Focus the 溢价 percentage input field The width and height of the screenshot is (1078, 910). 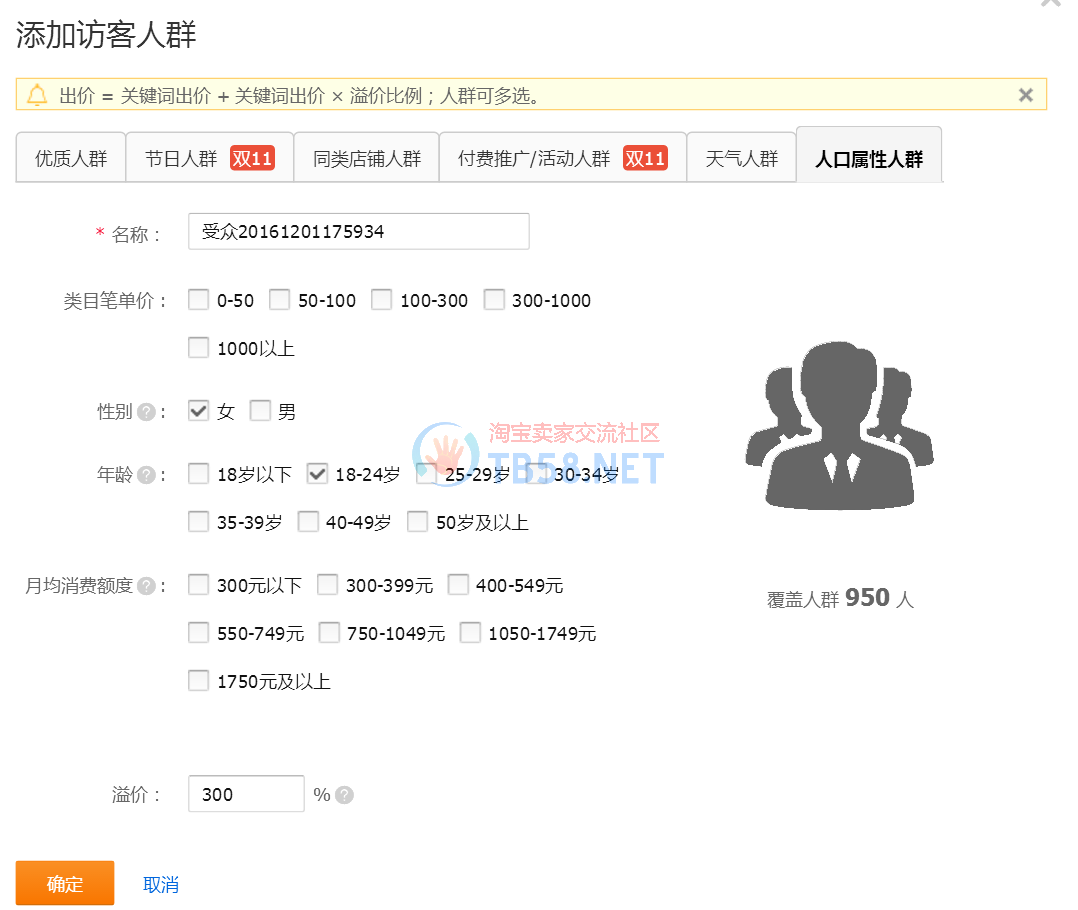(x=246, y=794)
